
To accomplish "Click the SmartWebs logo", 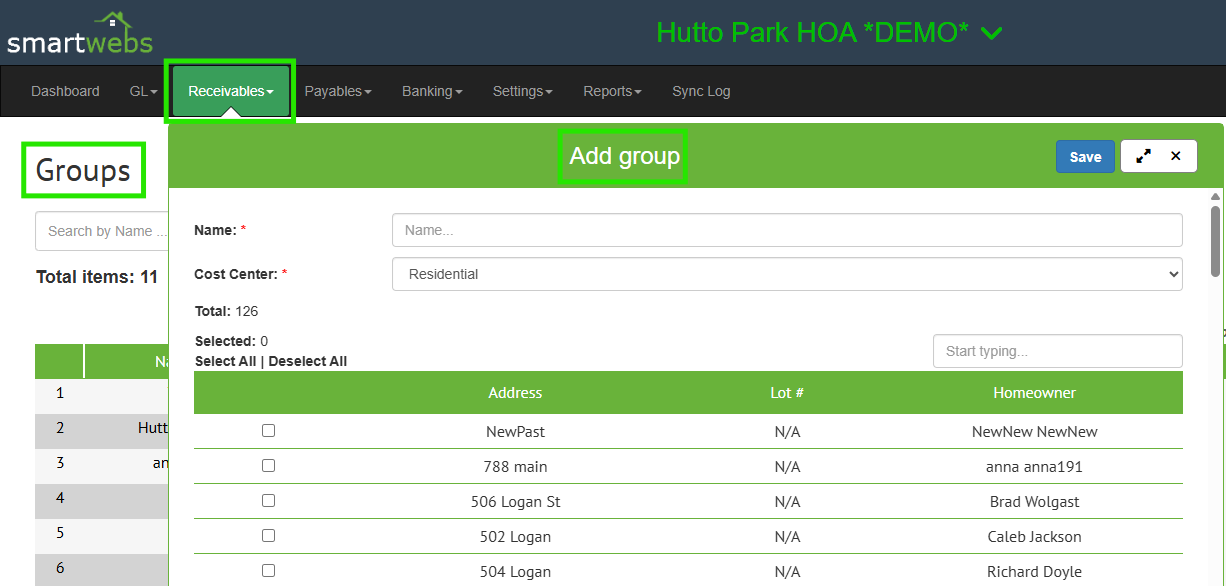I will 80,33.
